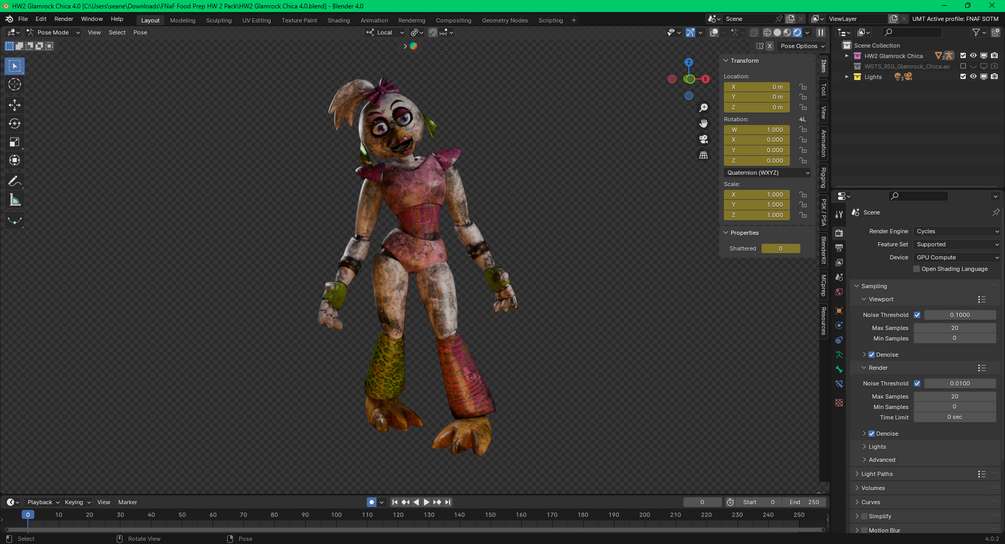Pick the Measure tool
Screen dimensions: 1005x544
click(15, 200)
